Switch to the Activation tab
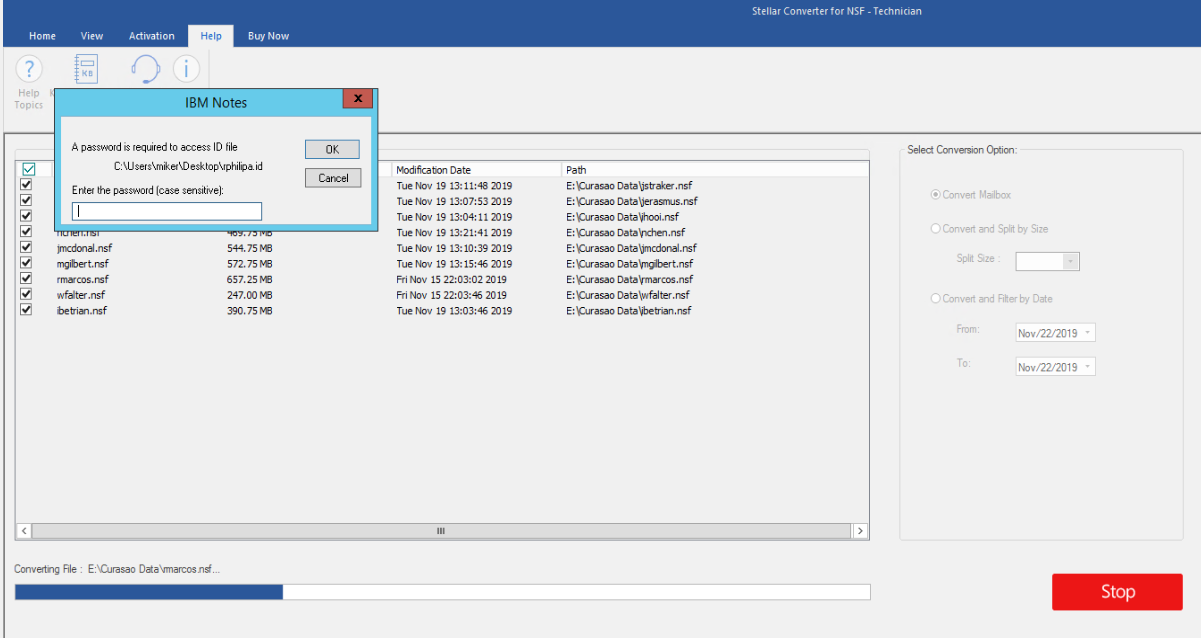Image resolution: width=1201 pixels, height=638 pixels. coord(151,36)
